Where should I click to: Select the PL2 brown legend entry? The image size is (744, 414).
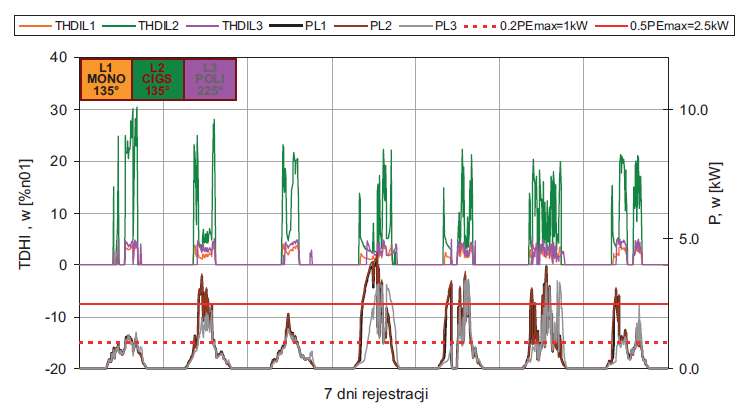pyautogui.click(x=363, y=26)
